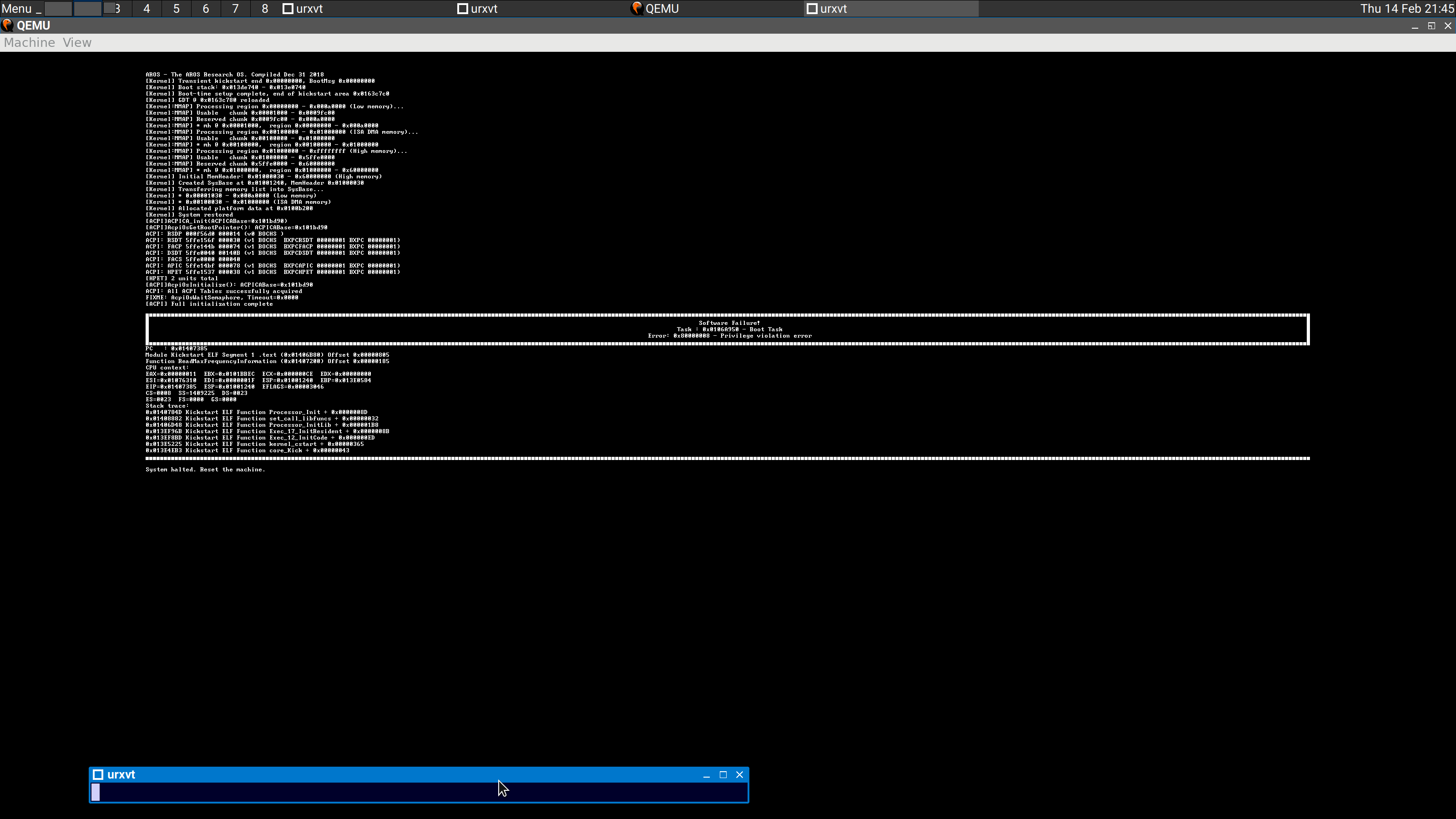Switch to workspace 6
This screenshot has width=1456, height=819.
[206, 9]
